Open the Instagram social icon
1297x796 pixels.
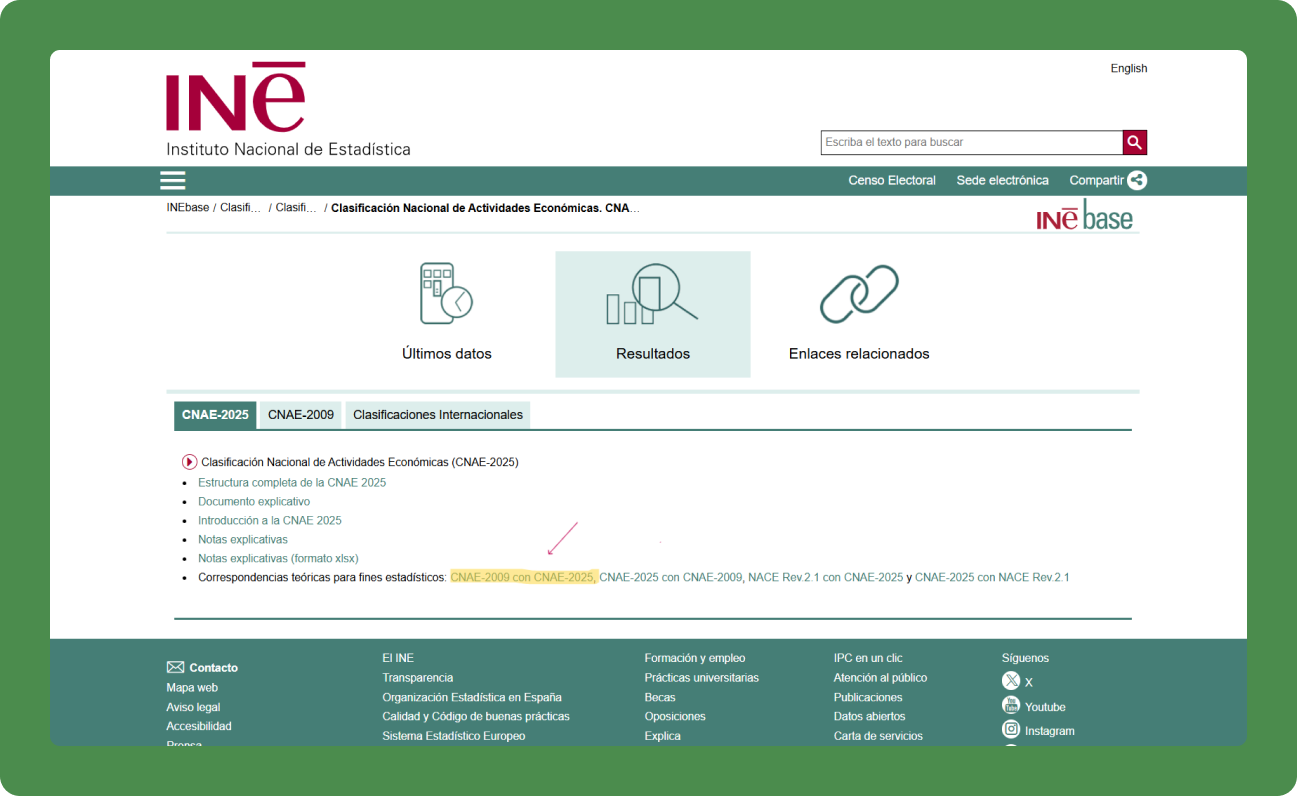1011,730
